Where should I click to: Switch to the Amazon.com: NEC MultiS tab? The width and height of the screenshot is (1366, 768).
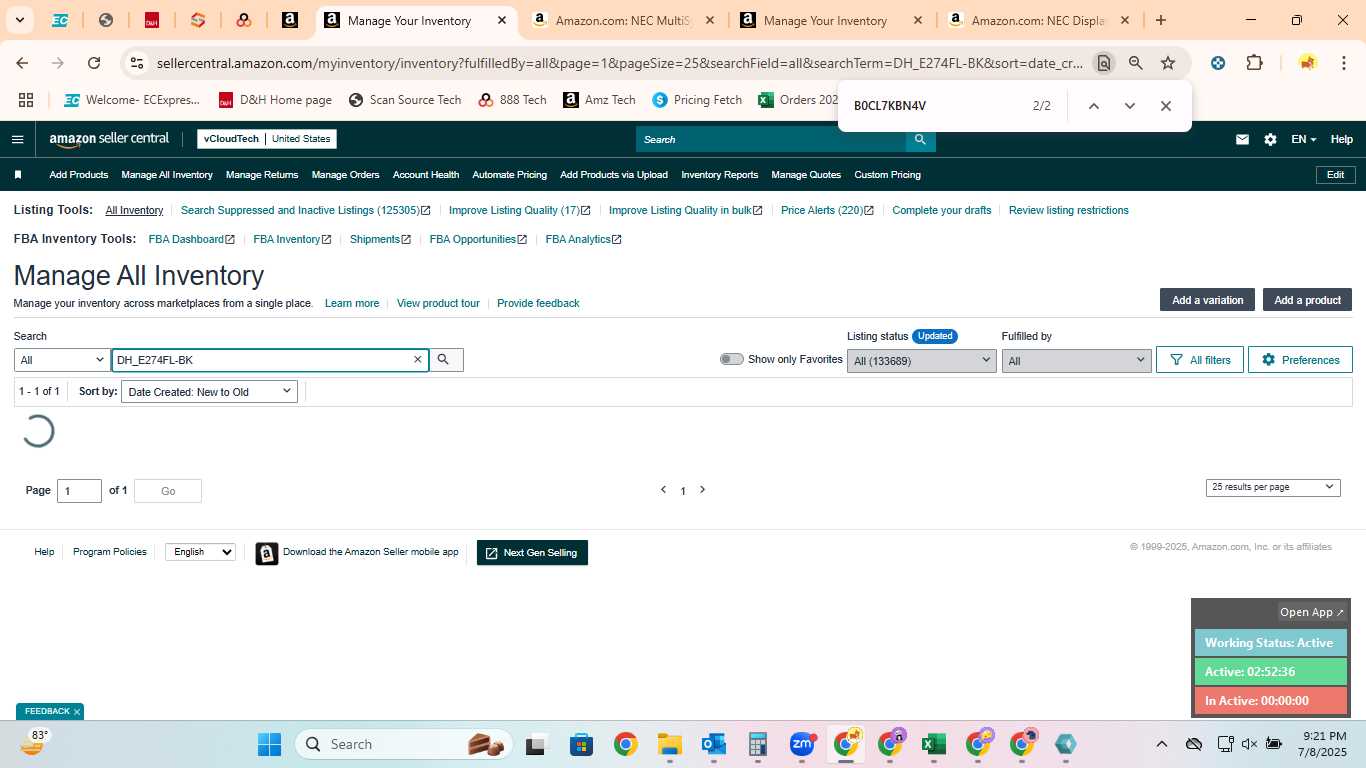(x=624, y=20)
